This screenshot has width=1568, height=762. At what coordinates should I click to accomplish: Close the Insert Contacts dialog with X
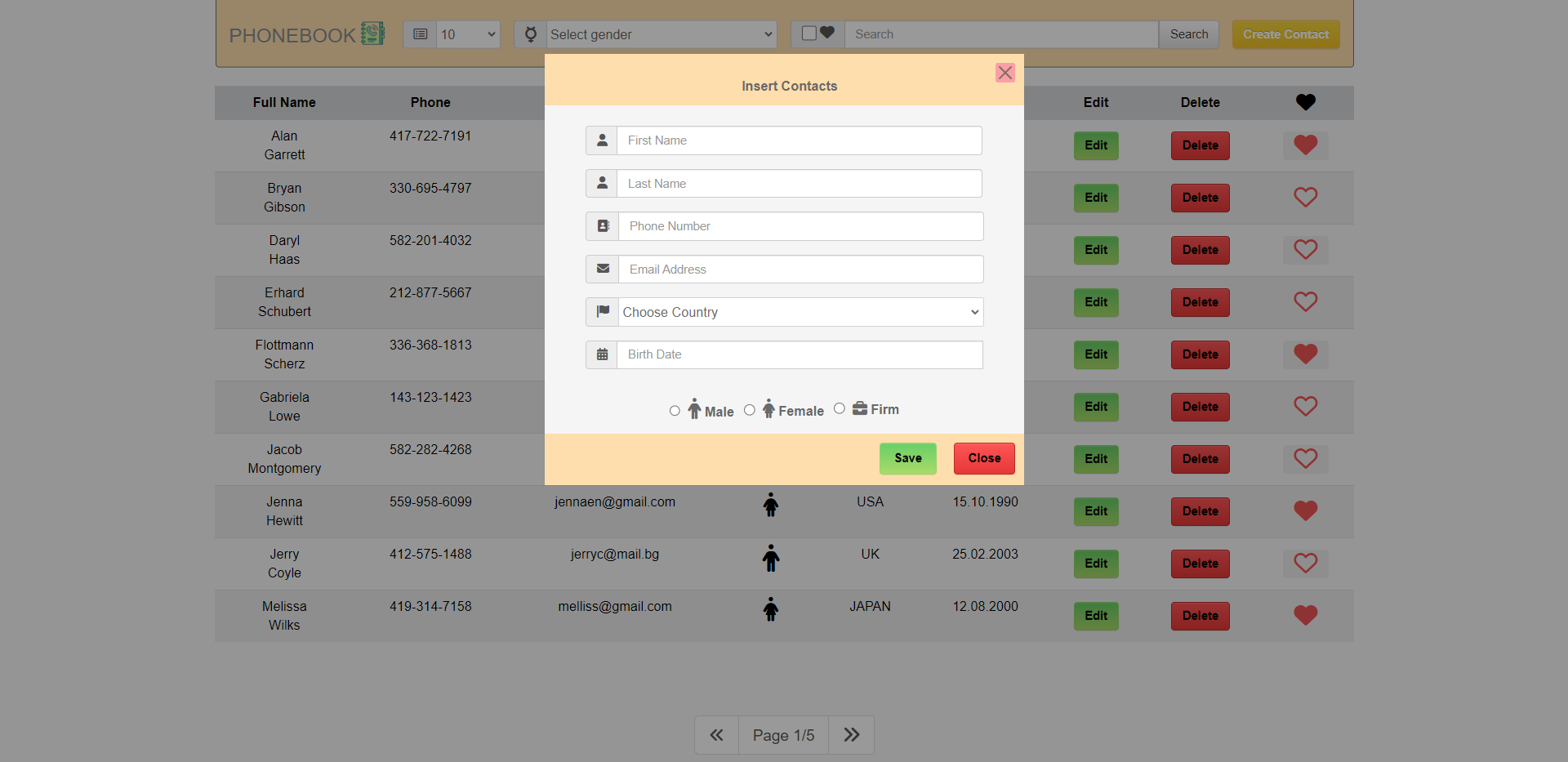tap(1005, 73)
